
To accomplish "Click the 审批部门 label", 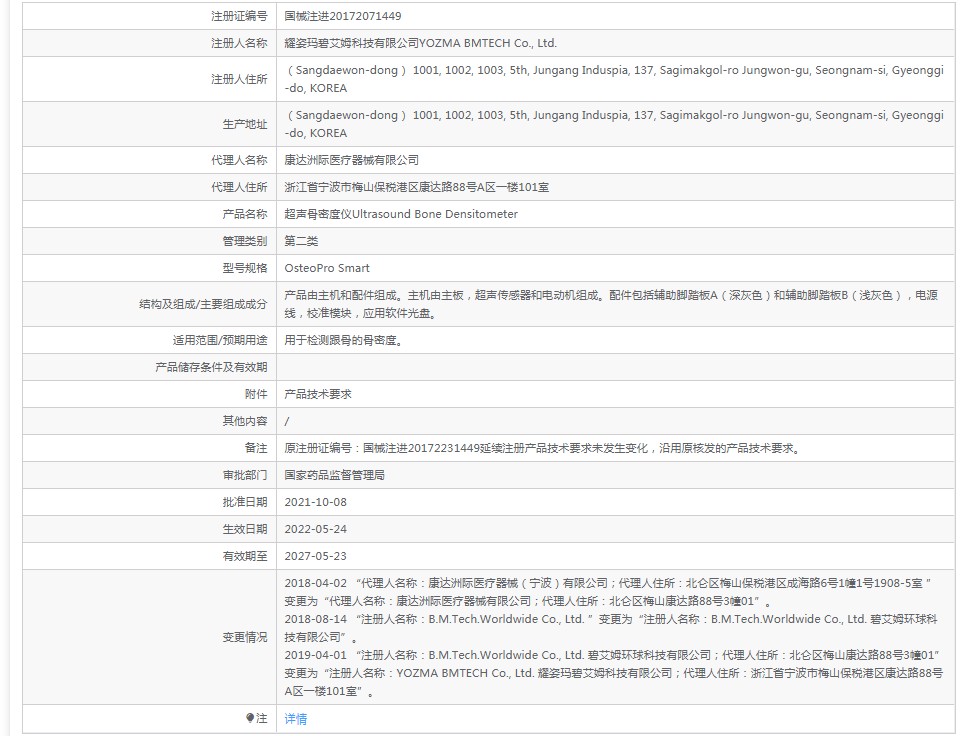I will click(x=245, y=475).
